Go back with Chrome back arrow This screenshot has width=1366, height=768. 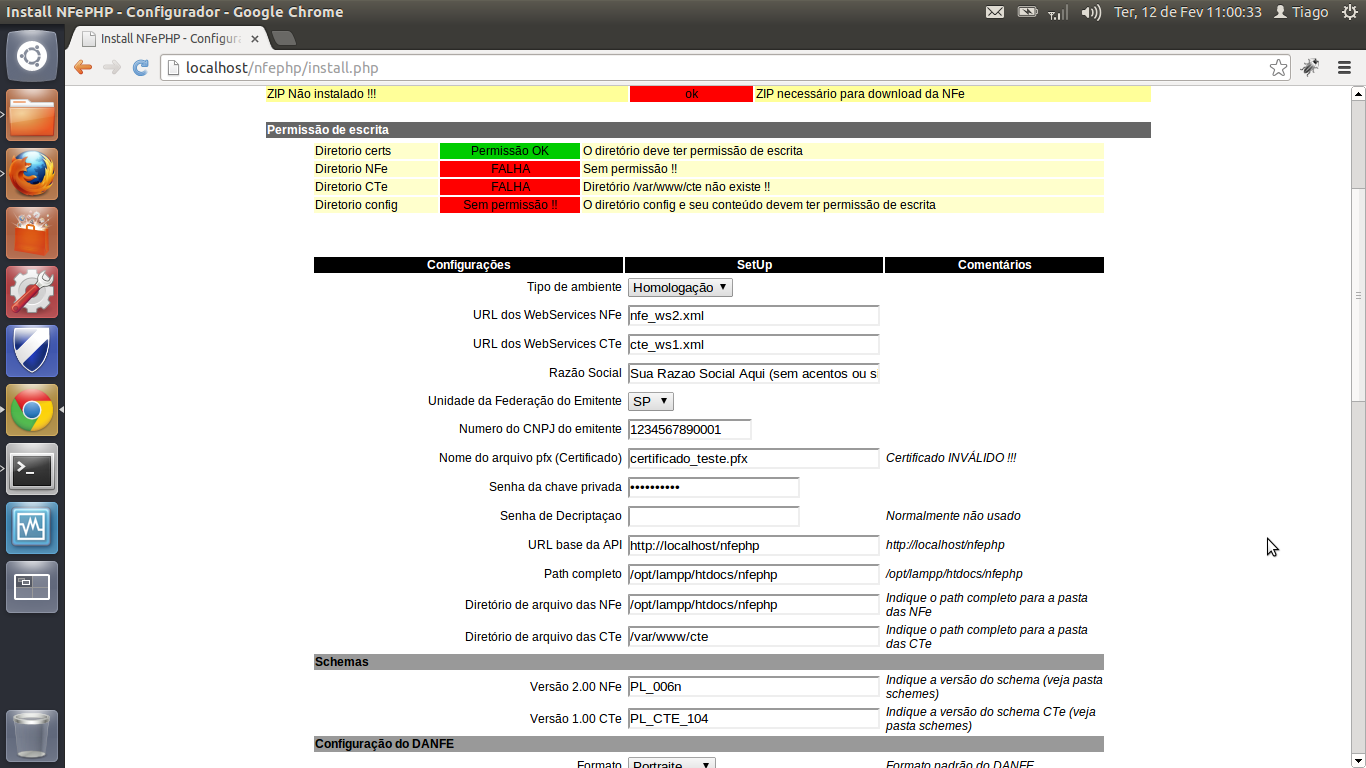(x=83, y=68)
